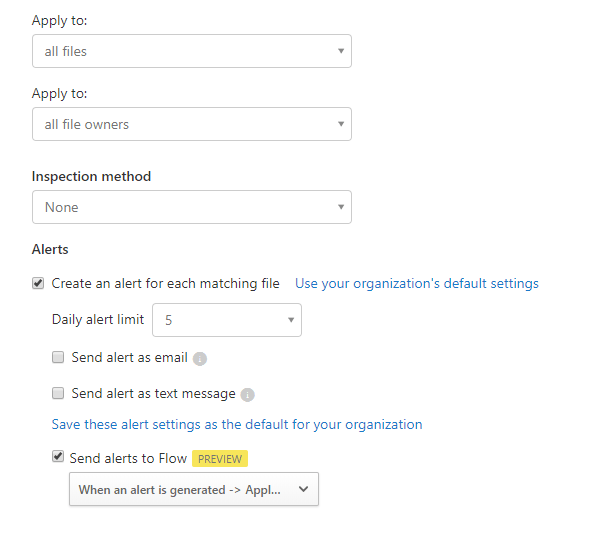Open the 'all files' dropdown
The width and height of the screenshot is (603, 534).
pos(191,51)
